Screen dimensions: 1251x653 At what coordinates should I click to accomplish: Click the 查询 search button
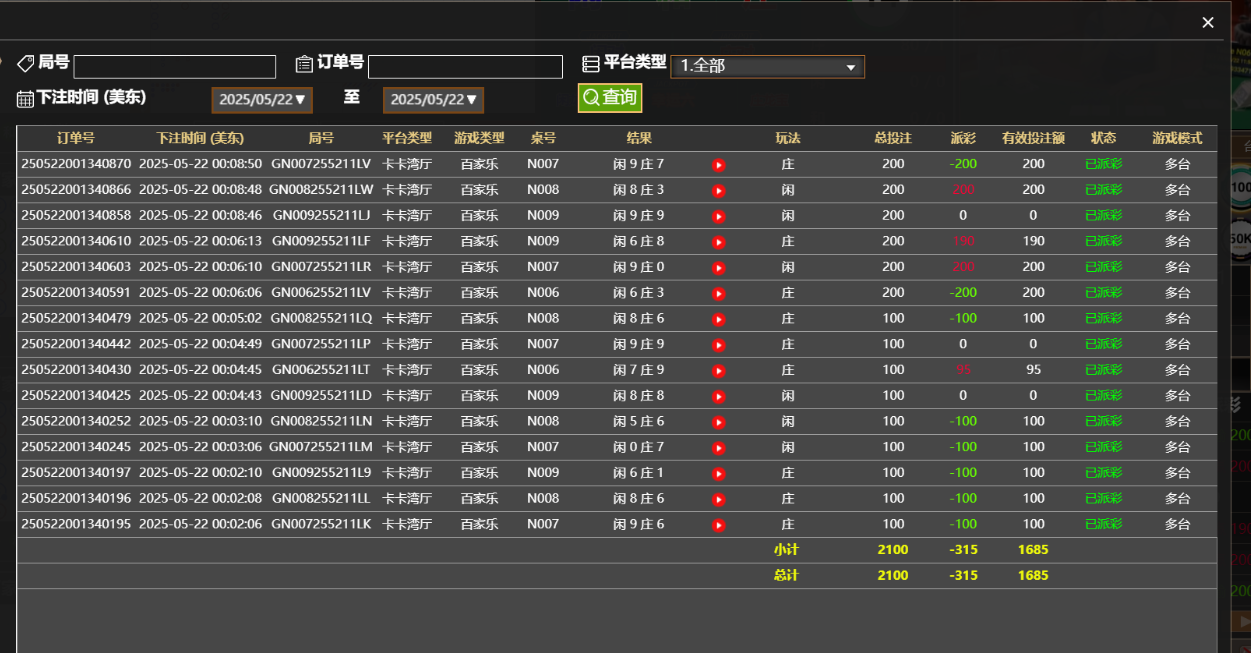[610, 98]
